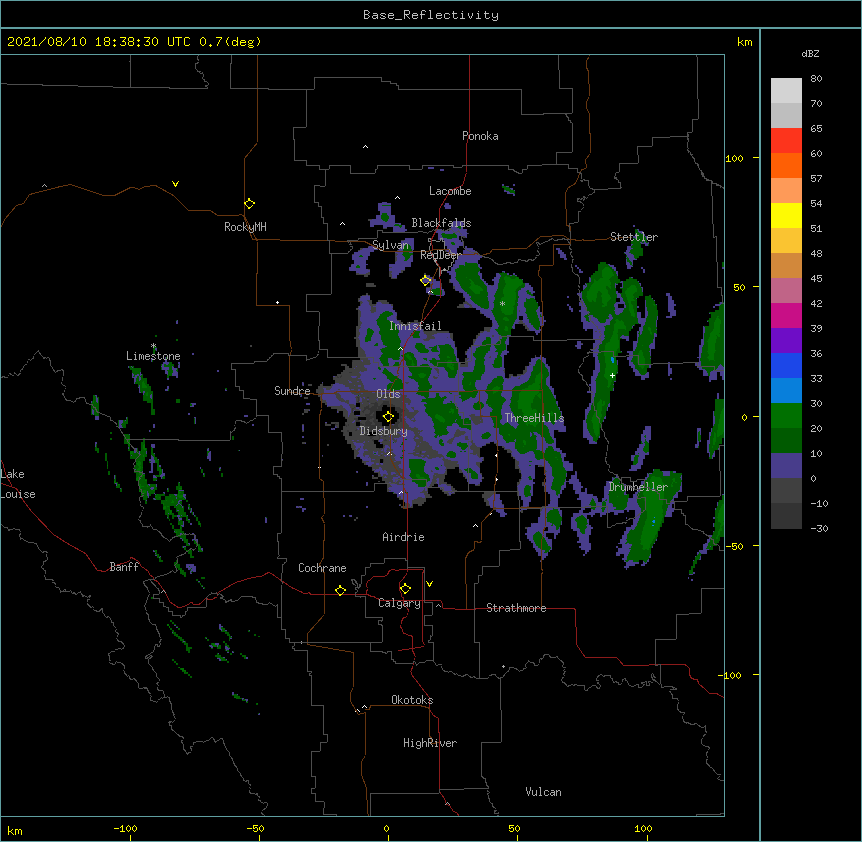Click the Didsbury label
Screen dimensions: 862x842
(384, 431)
